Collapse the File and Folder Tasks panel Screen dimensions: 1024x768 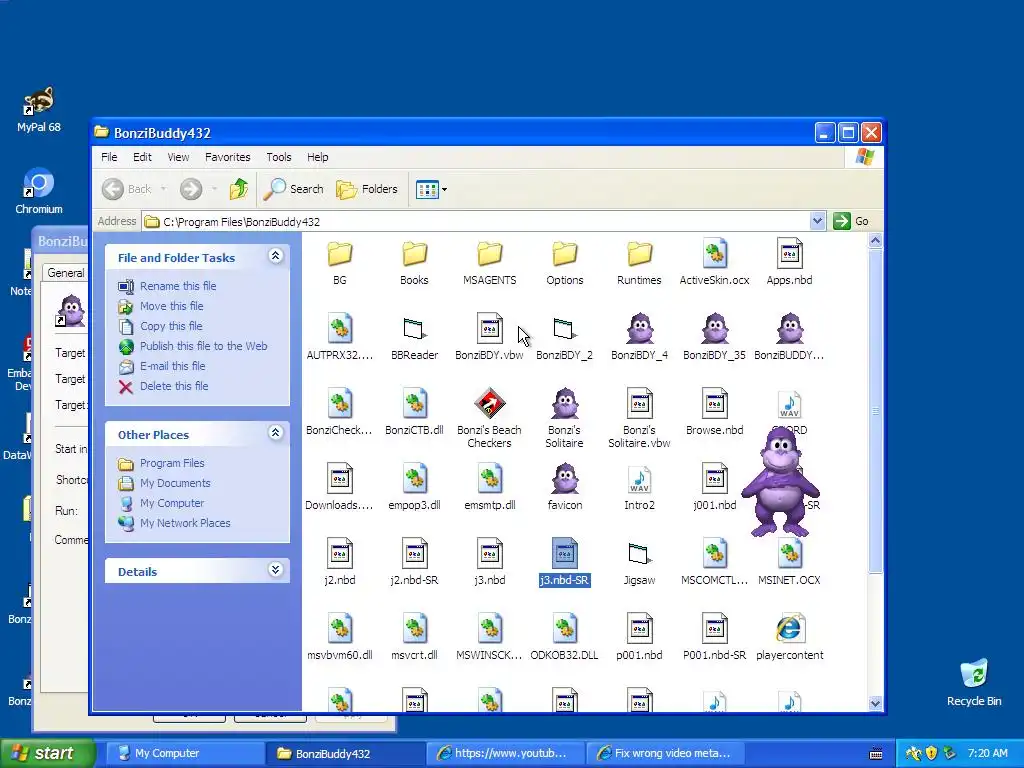coord(276,256)
